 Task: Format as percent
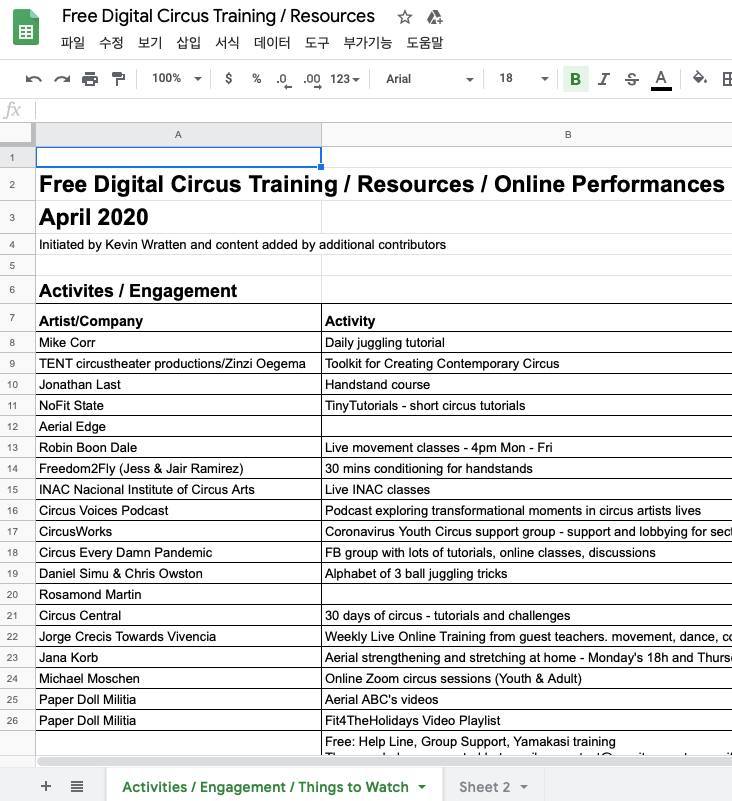tap(256, 79)
